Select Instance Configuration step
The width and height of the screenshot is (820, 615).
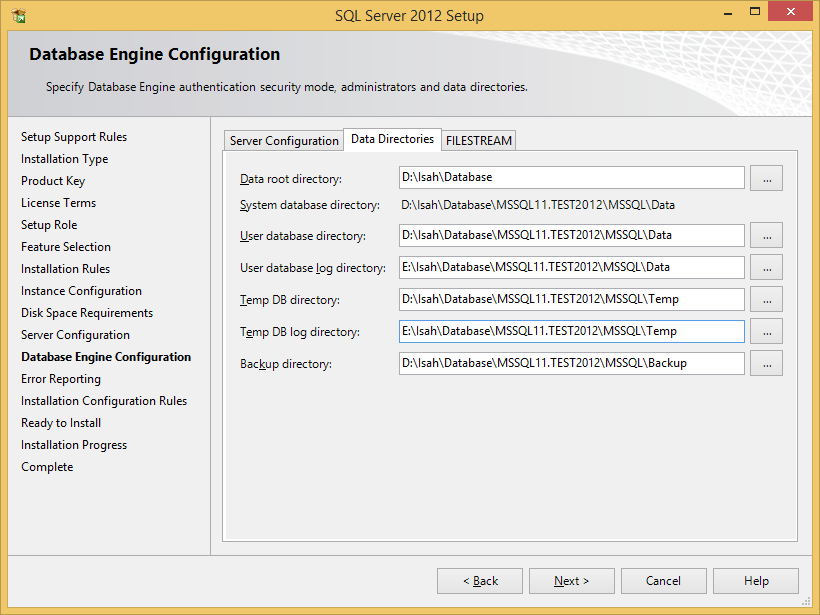tap(81, 291)
